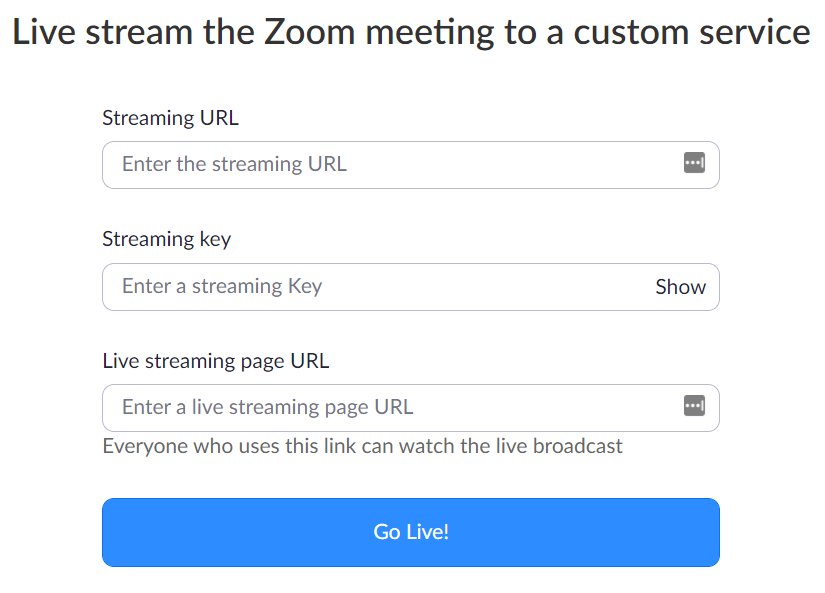The width and height of the screenshot is (825, 593).
Task: Start the broadcast with Go Live!
Action: point(411,532)
